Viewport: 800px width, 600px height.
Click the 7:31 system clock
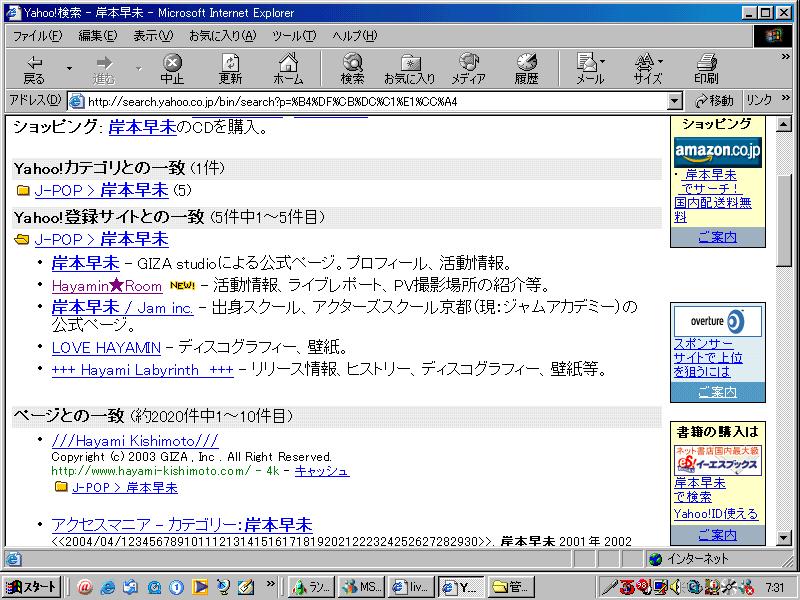[x=775, y=587]
